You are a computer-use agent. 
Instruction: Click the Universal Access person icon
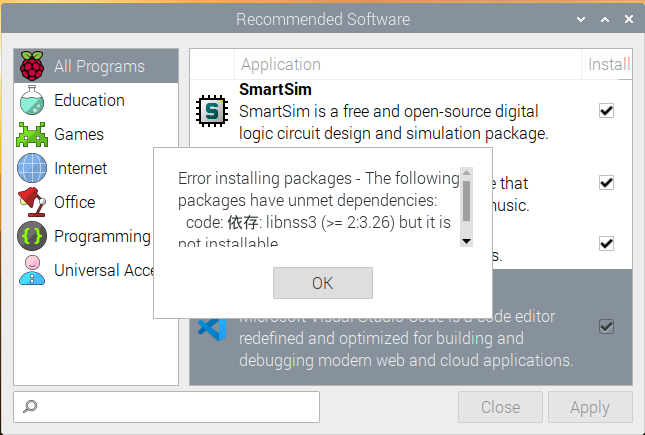32,270
